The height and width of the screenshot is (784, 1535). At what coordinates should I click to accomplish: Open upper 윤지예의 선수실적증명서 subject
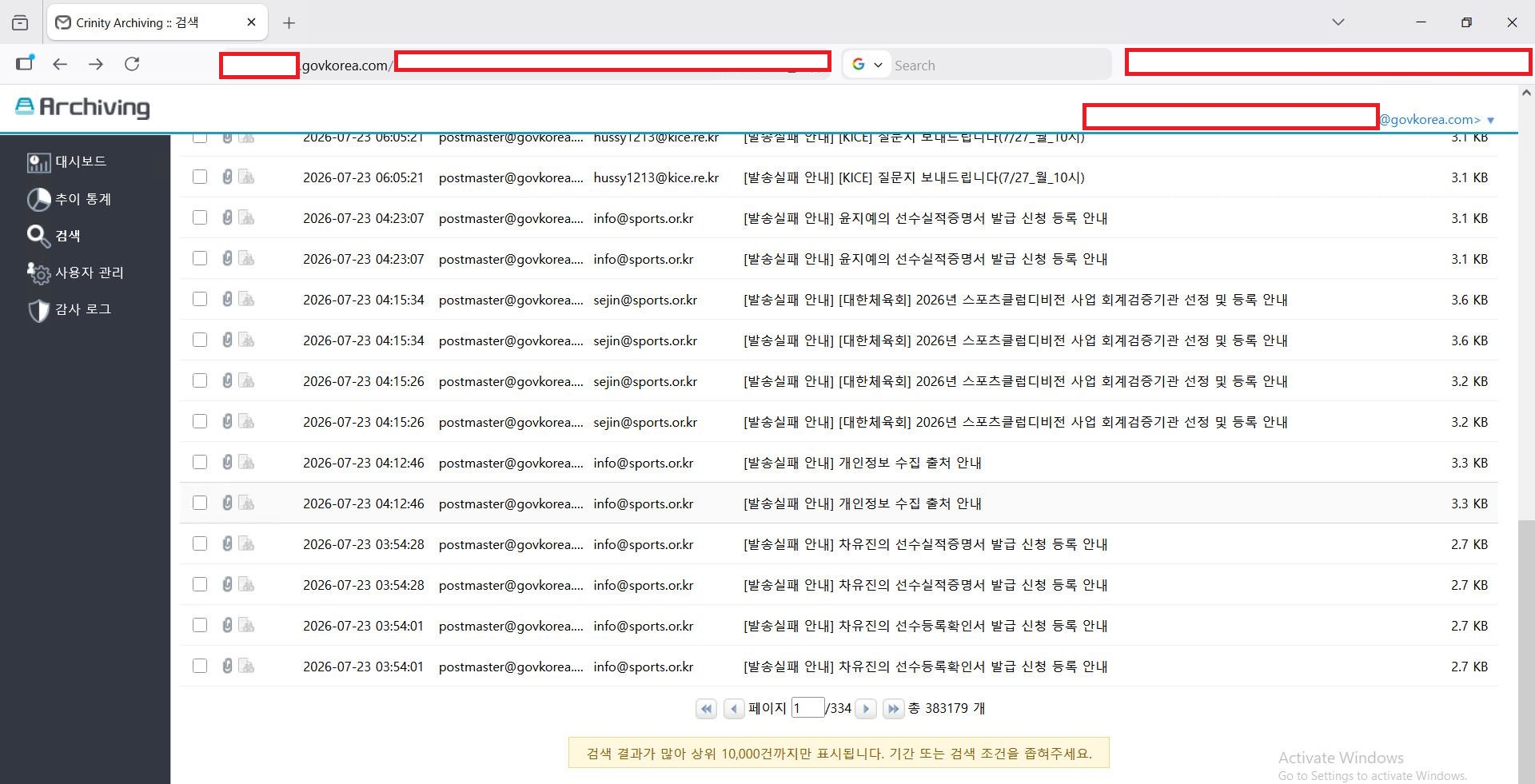(x=925, y=218)
